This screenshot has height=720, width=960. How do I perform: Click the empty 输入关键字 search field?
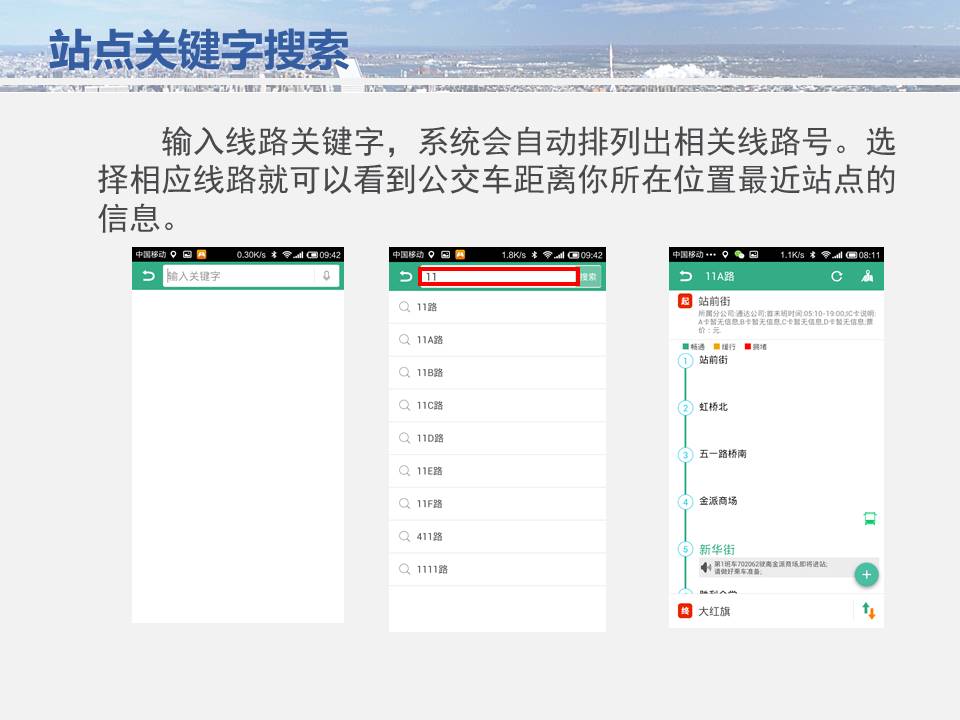[238, 276]
